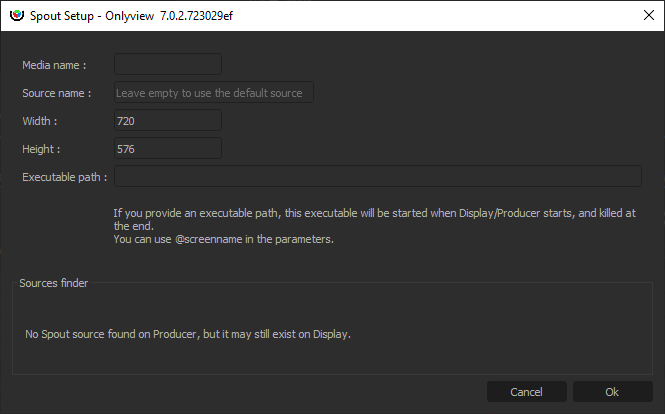Click the "Height :" label
This screenshot has width=665, height=414.
tap(42, 149)
